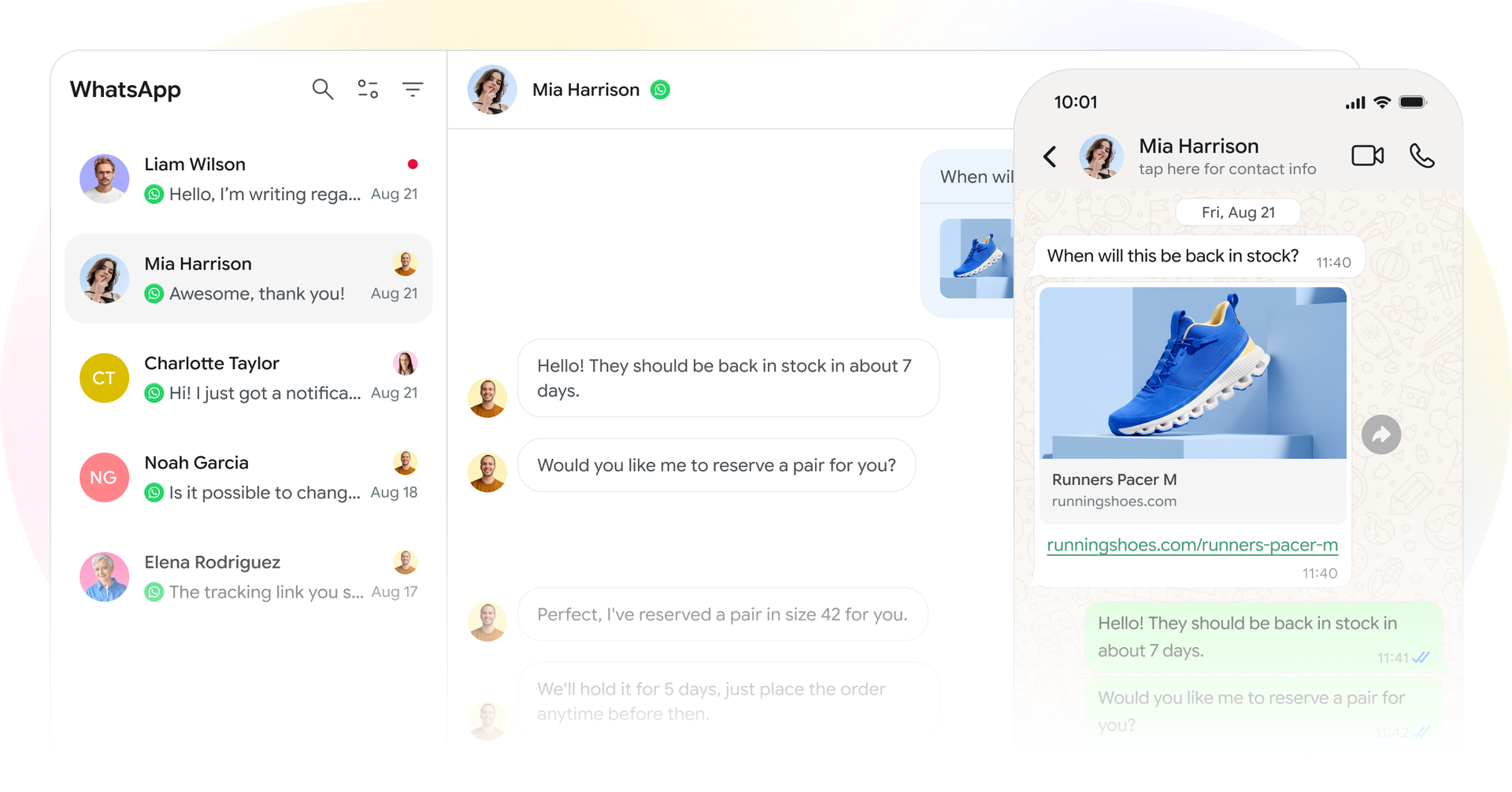Tap Mia Harrison's avatar on phone header
Viewport: 1512px width, 792px height.
(x=1101, y=157)
